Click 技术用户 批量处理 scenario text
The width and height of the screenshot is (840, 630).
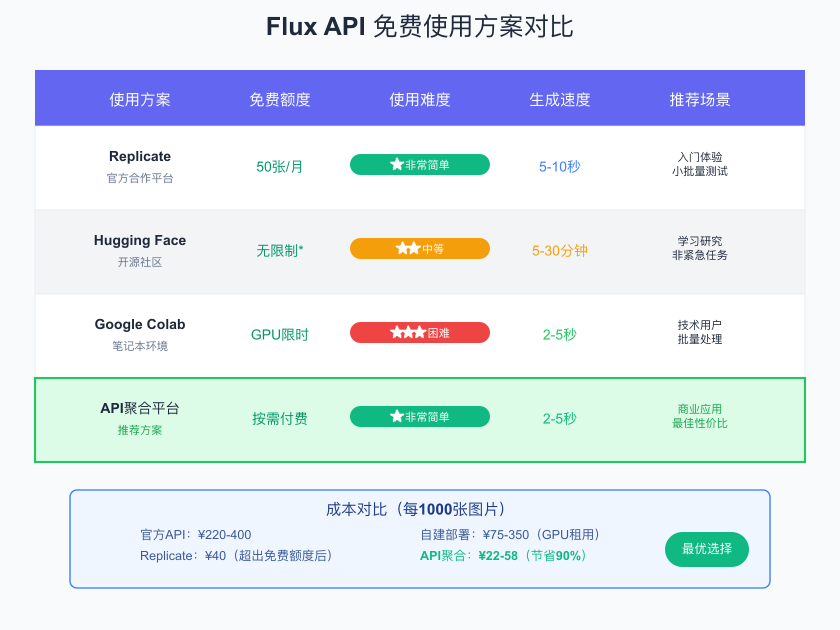(700, 332)
